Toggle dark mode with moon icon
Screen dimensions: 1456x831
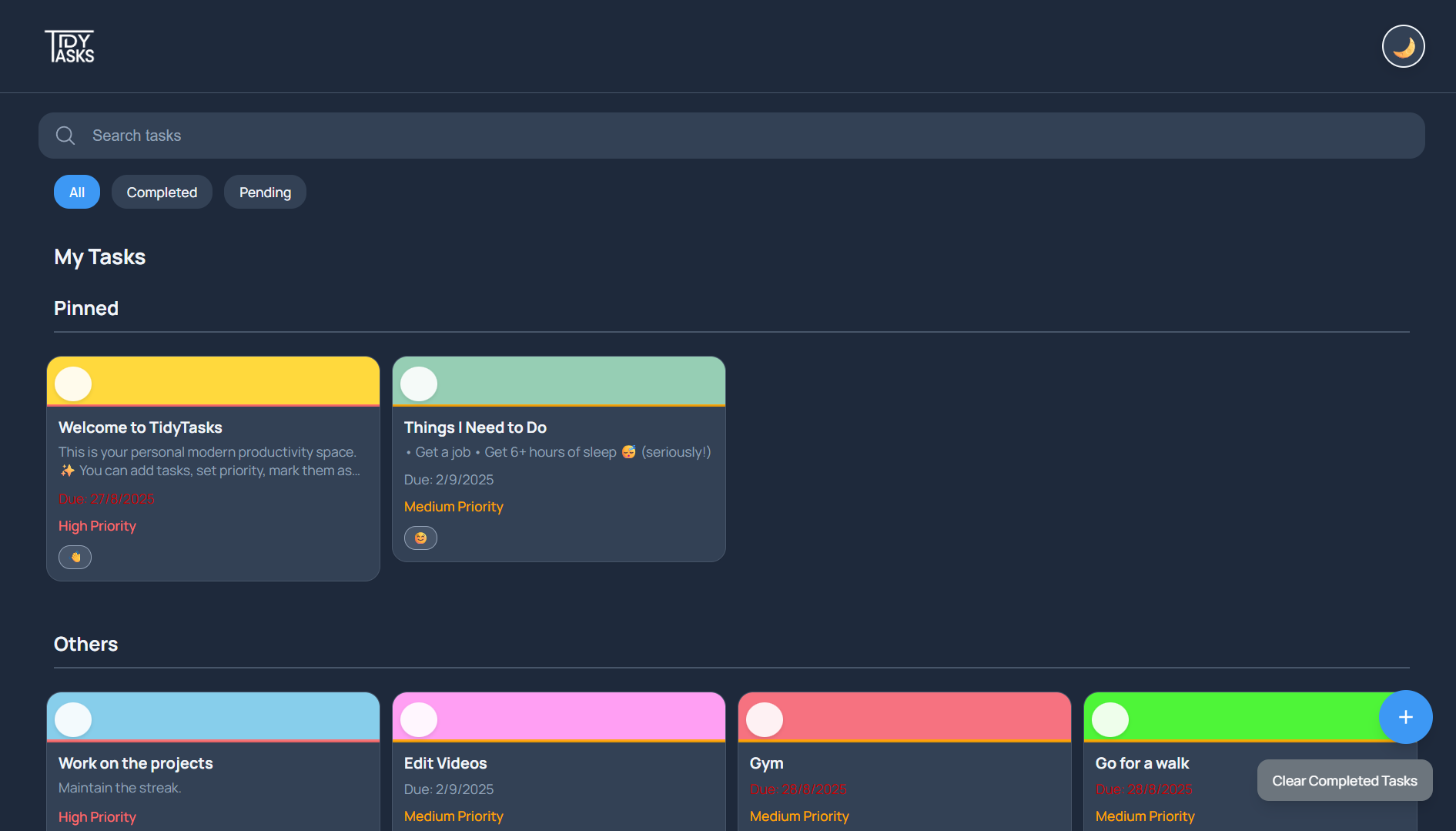click(1403, 46)
